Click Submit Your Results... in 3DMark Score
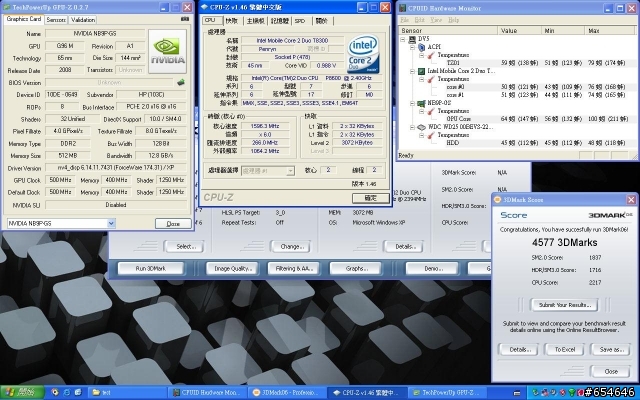 click(565, 305)
